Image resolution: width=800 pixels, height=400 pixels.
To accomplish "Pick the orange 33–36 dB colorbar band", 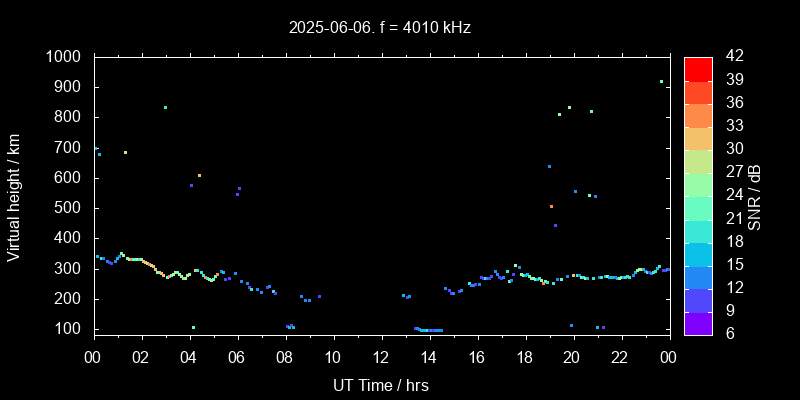I will pyautogui.click(x=698, y=114).
